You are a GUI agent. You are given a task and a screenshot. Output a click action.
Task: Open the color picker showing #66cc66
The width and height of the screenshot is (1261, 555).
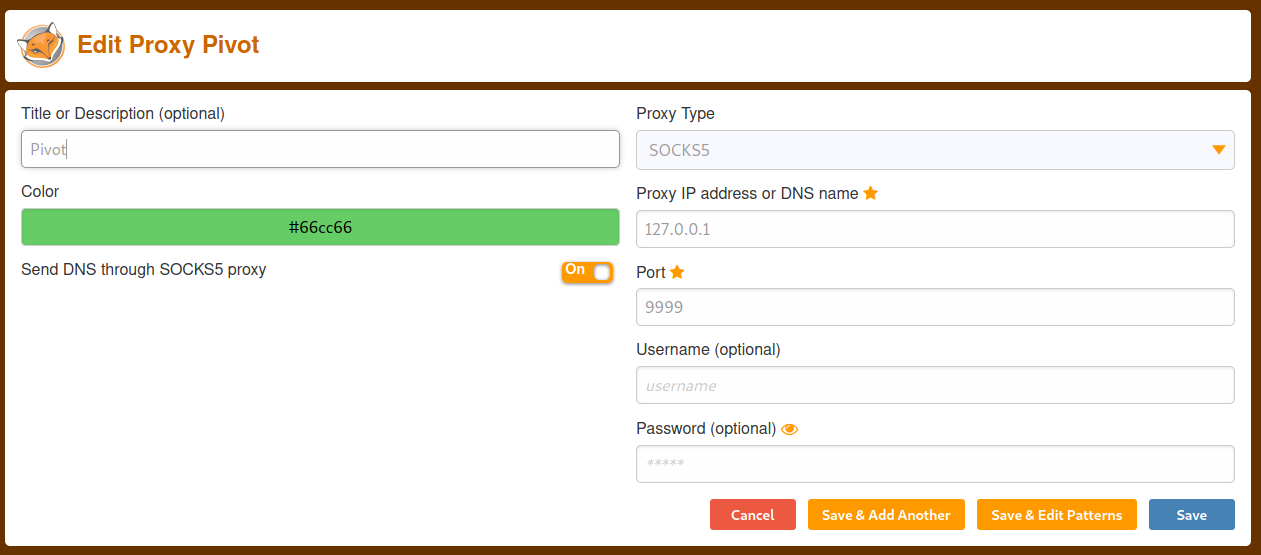coord(320,227)
